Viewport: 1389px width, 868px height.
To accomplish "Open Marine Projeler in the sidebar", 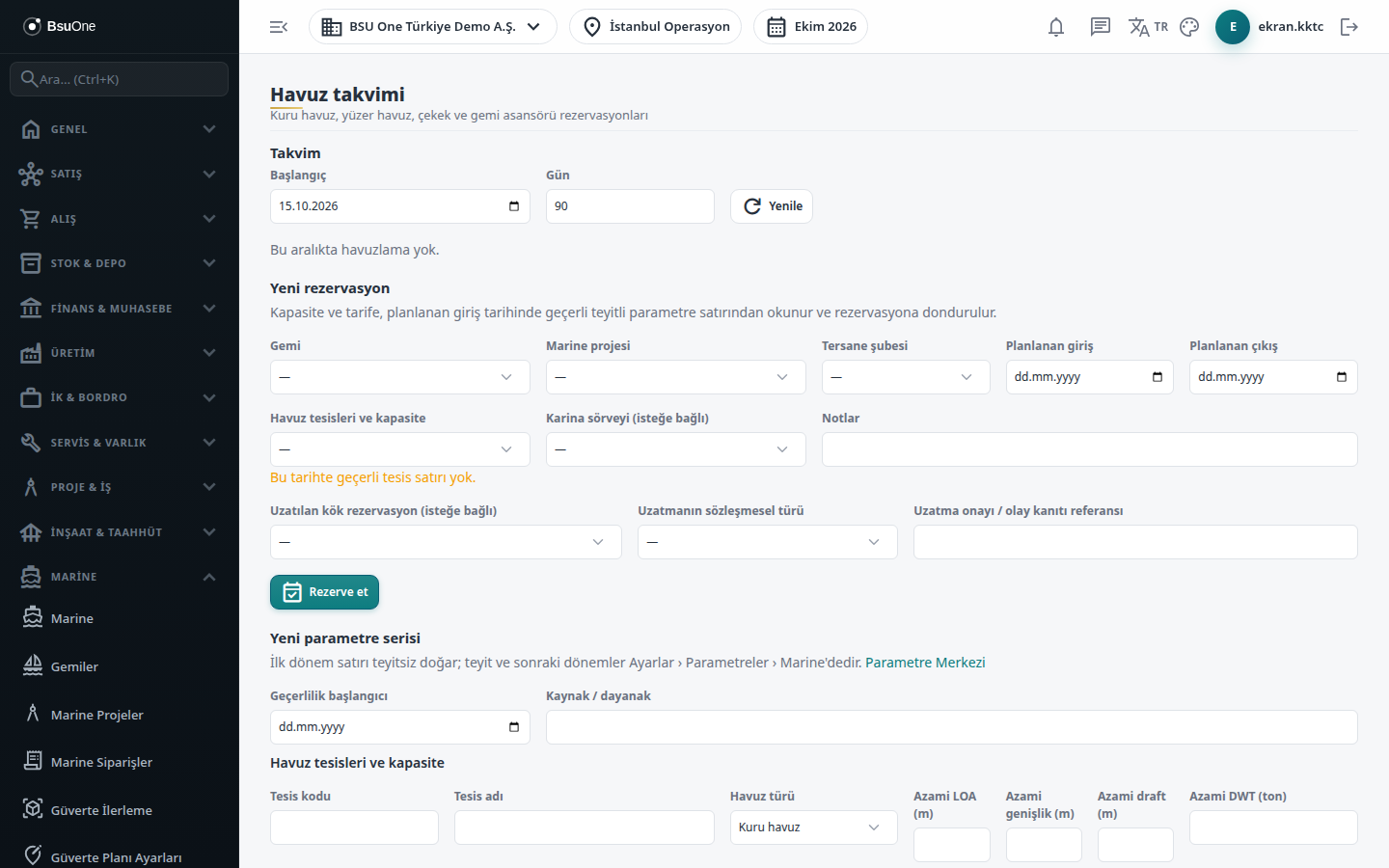I will pyautogui.click(x=120, y=715).
